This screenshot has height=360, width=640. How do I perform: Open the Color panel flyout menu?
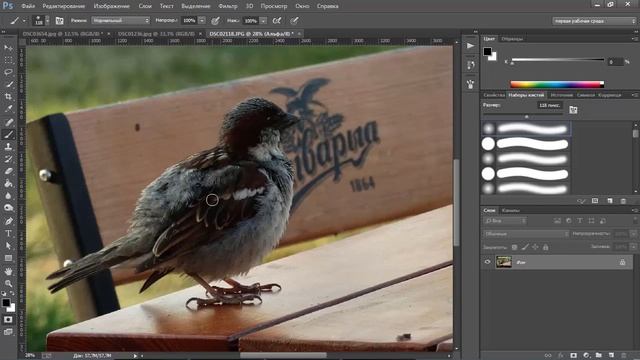[635, 39]
